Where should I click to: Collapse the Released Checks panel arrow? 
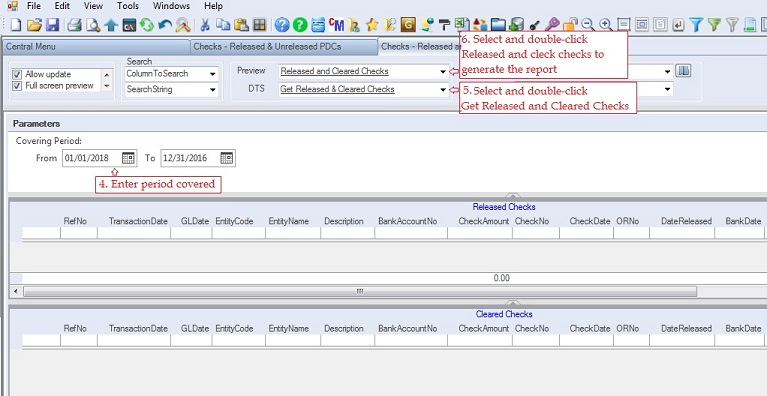(512, 196)
